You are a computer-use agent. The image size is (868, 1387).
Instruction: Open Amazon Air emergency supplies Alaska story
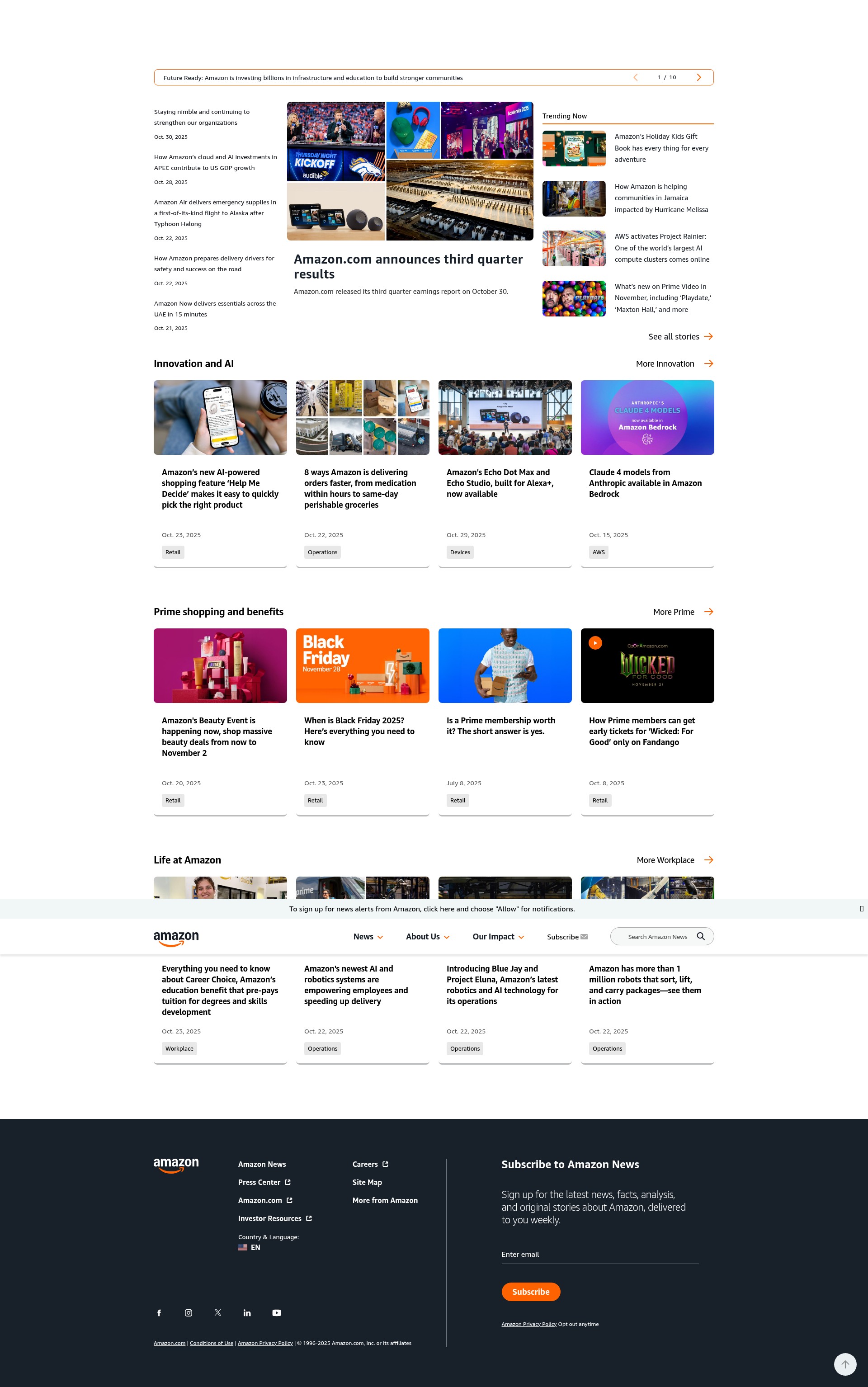point(215,213)
